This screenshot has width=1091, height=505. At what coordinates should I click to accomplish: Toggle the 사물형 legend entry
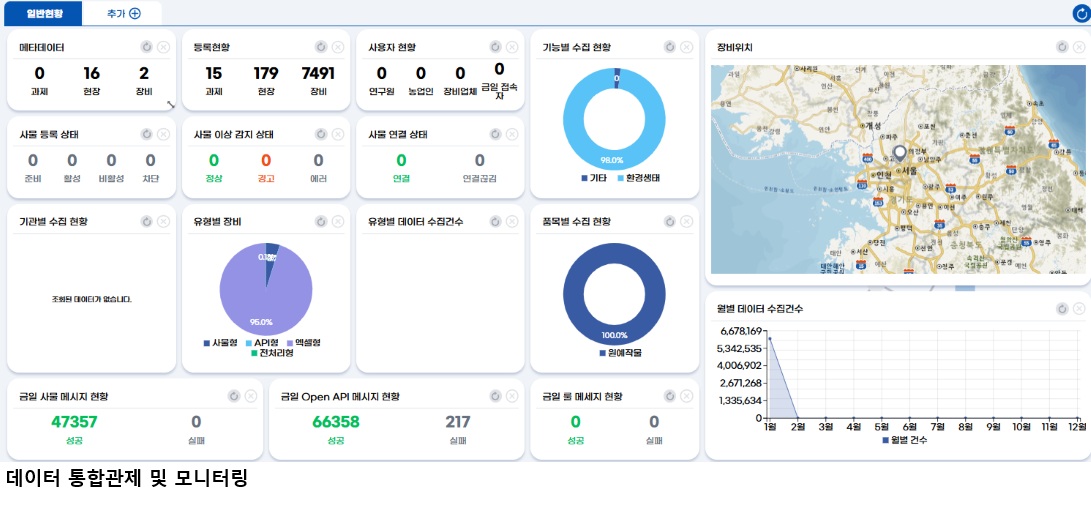(223, 343)
